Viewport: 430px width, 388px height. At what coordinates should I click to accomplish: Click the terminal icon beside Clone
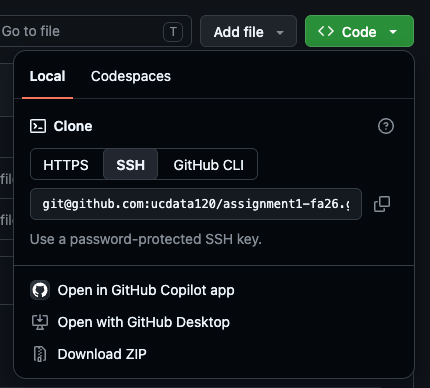38,126
